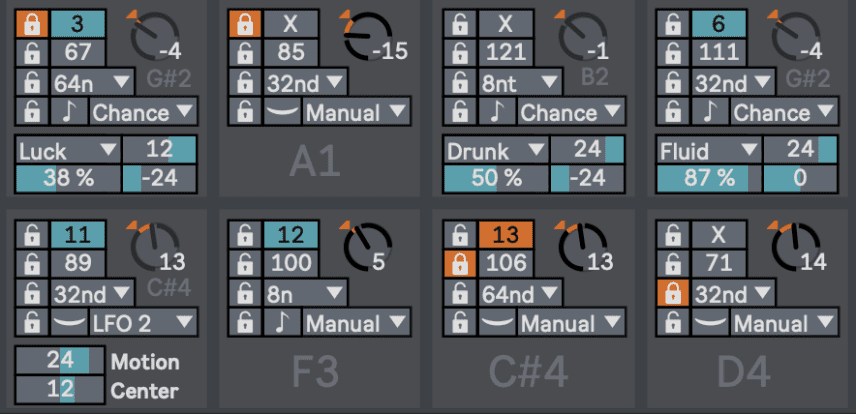Toggle the curve icon in the D4 cell
Viewport: 856px width, 414px height.
point(710,323)
